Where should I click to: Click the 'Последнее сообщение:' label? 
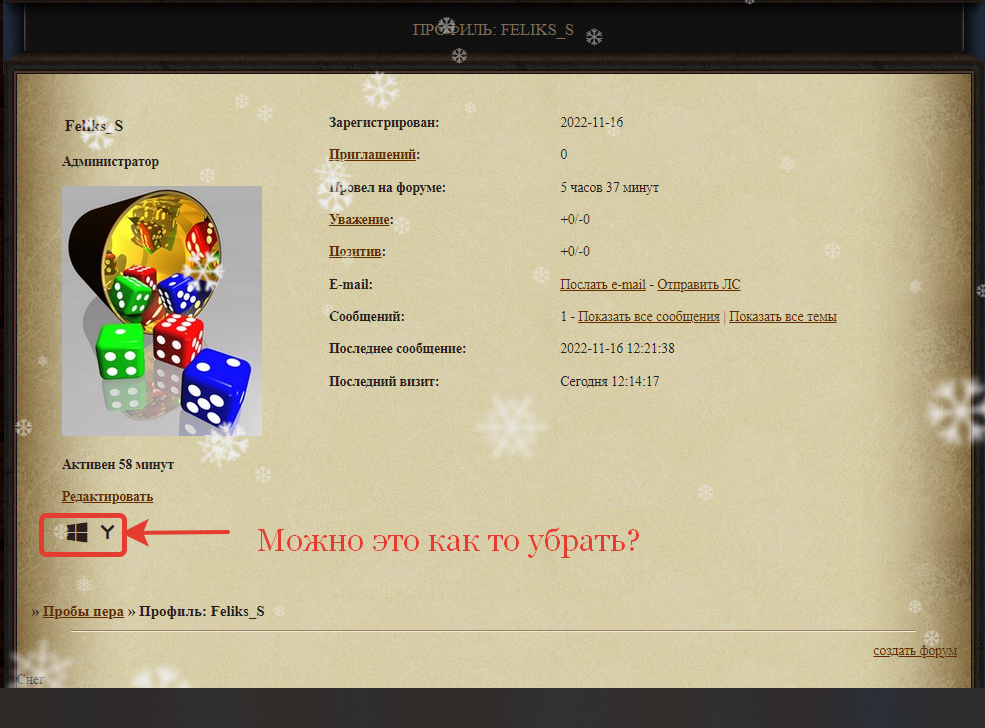(x=398, y=349)
